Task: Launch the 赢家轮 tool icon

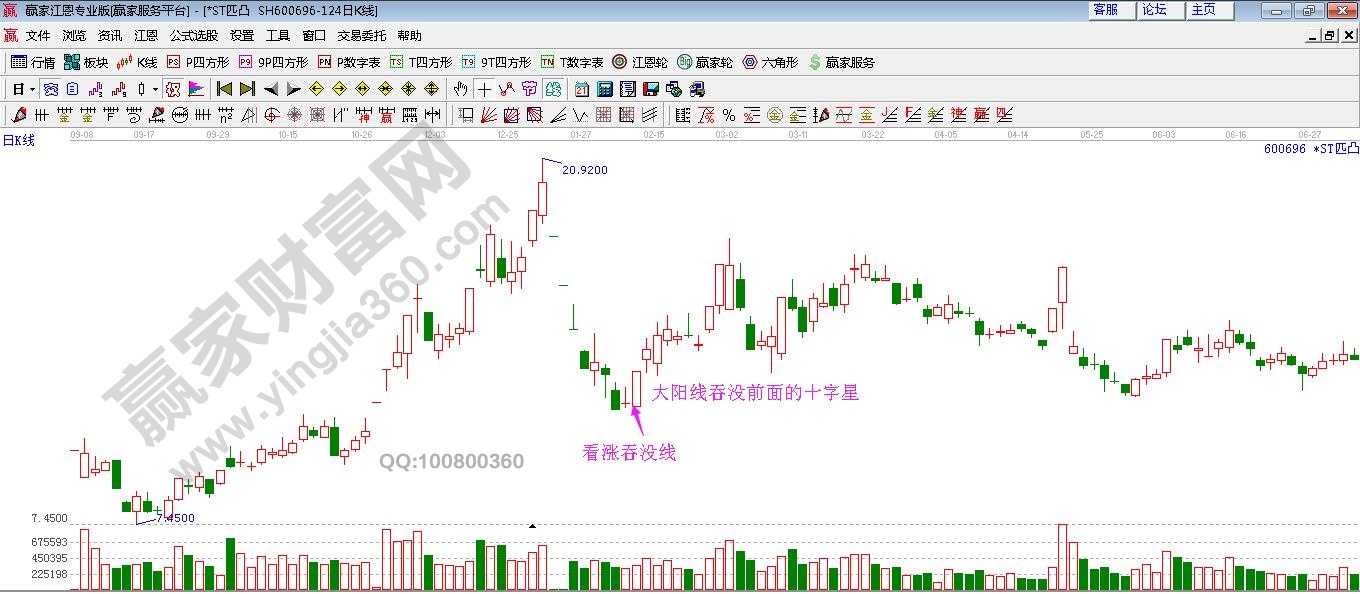Action: tap(685, 61)
